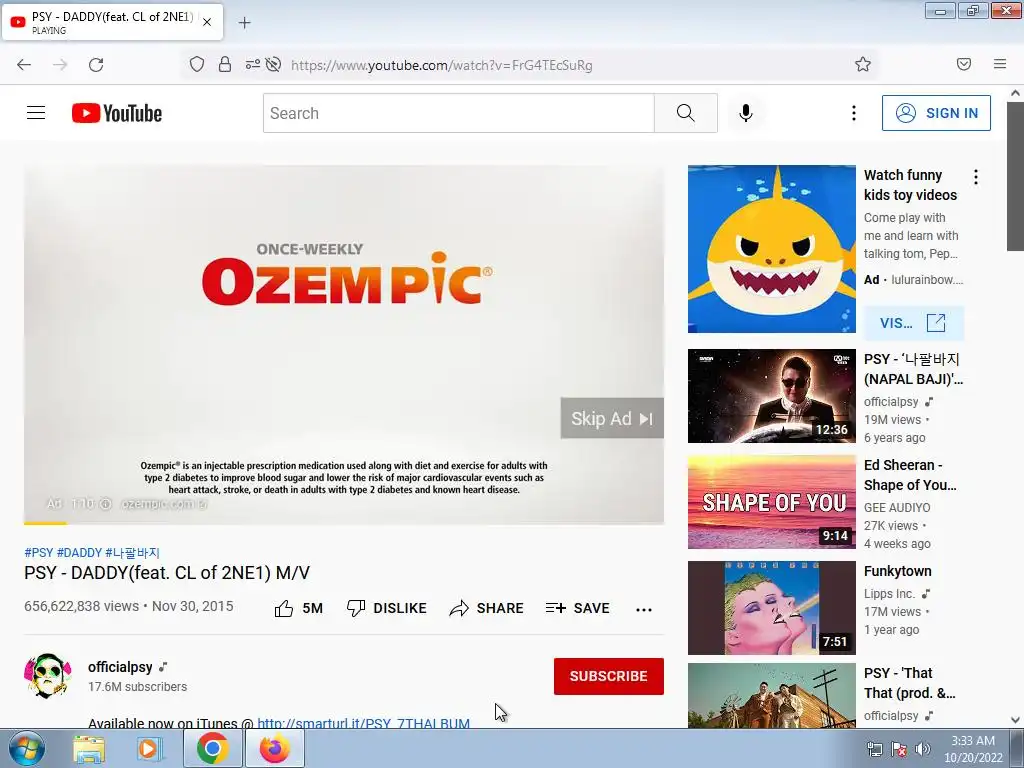Open tracking protection shield icon
The height and width of the screenshot is (768, 1024).
pos(197,64)
